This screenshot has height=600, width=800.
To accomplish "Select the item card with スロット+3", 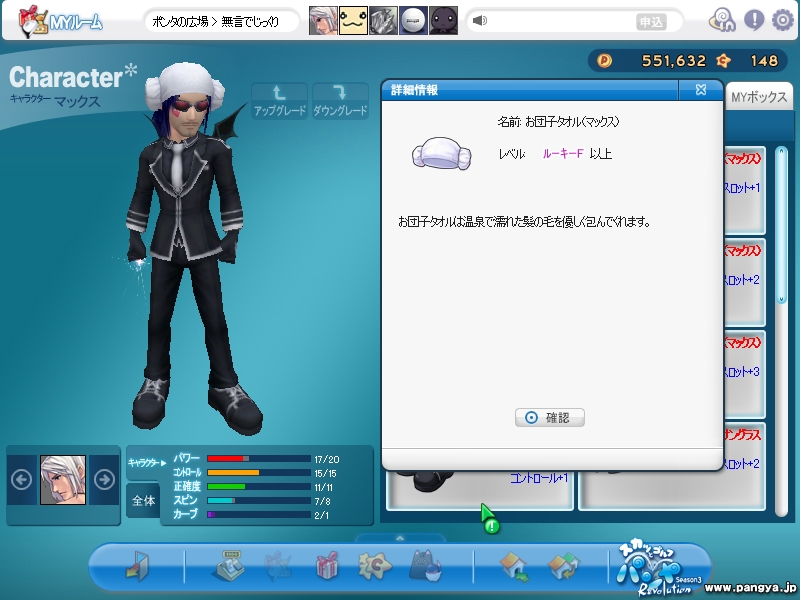I will pyautogui.click(x=744, y=374).
